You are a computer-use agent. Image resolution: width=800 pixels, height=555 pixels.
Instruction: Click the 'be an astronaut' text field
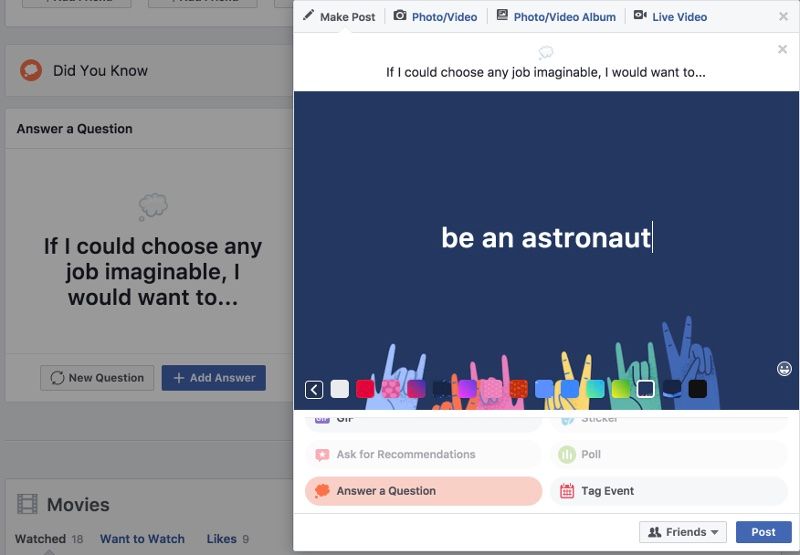(546, 237)
